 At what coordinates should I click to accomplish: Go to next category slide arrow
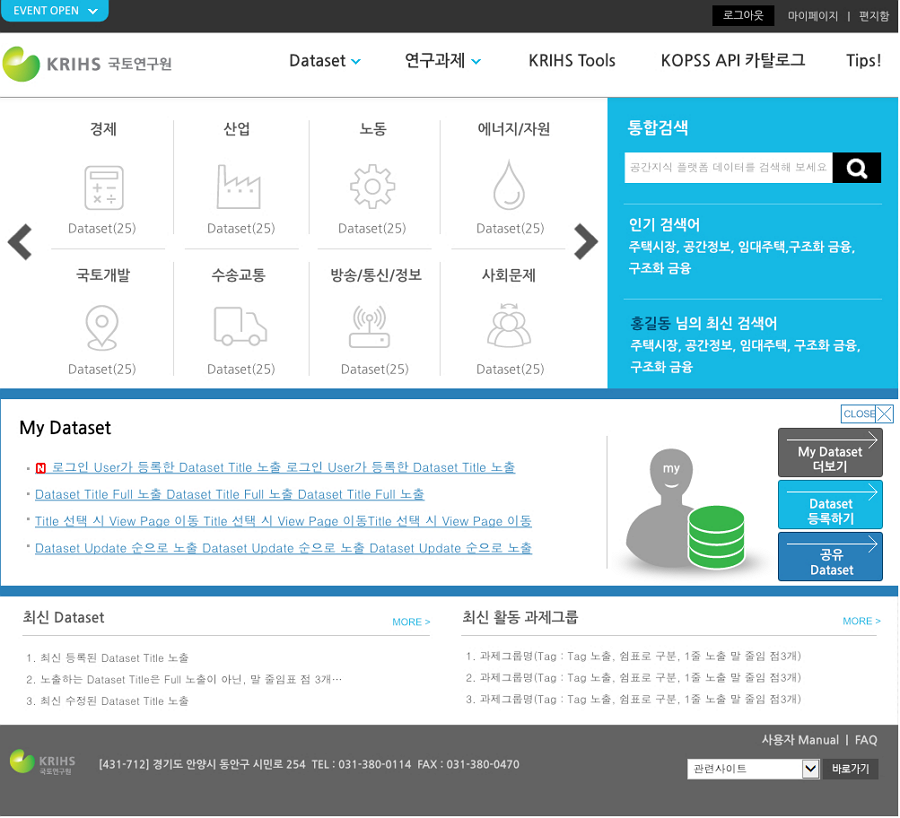click(586, 241)
